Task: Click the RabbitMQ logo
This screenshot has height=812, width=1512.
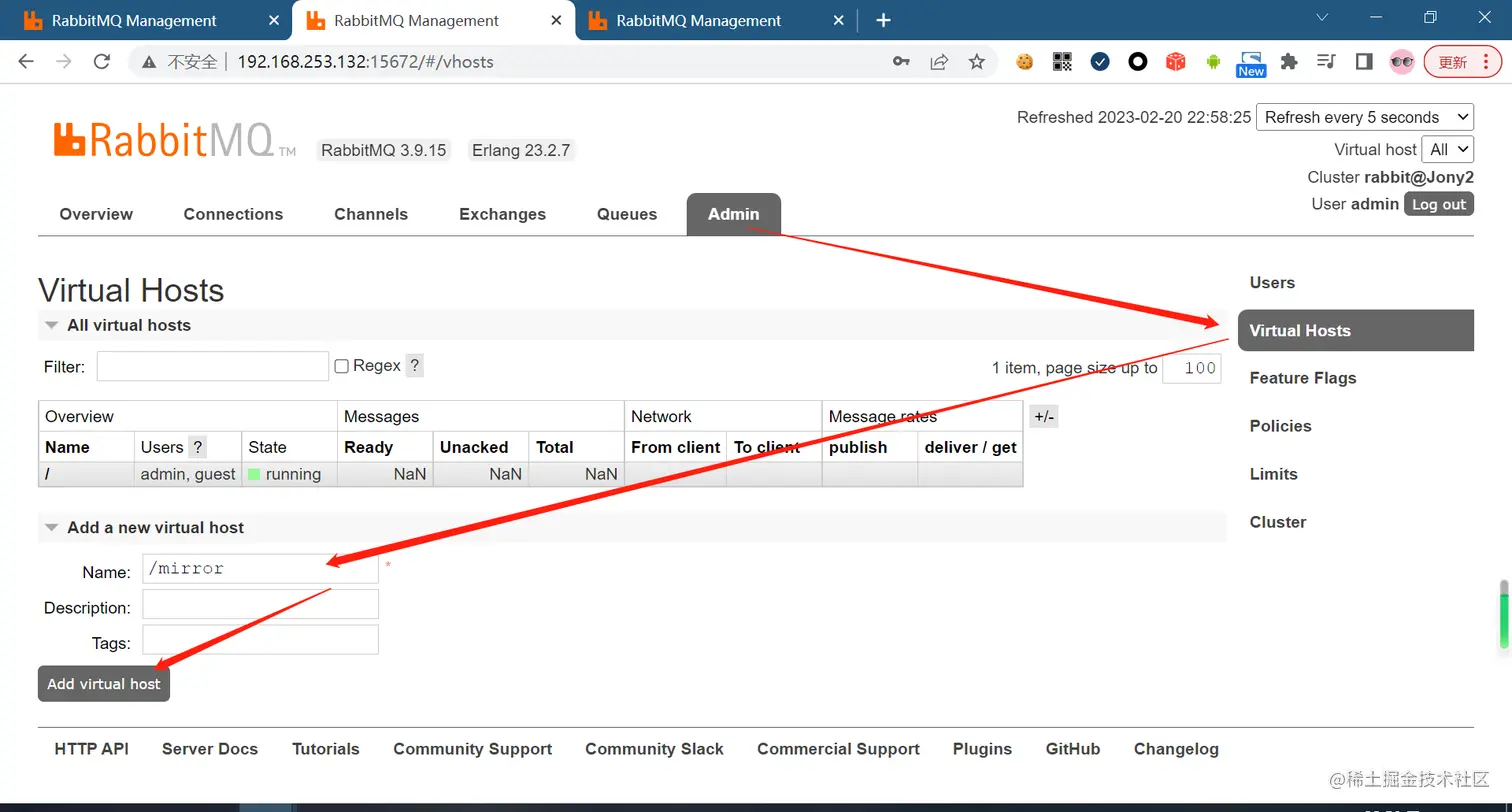Action: pos(175,140)
